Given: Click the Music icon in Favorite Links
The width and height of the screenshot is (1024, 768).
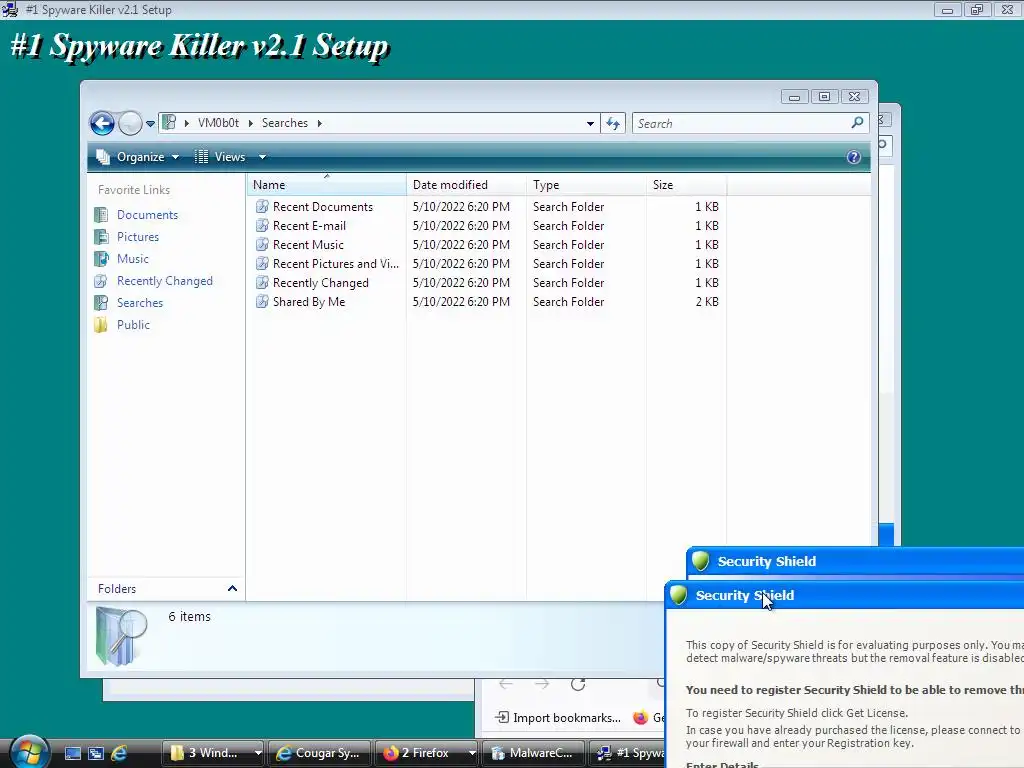Looking at the screenshot, I should [x=101, y=259].
